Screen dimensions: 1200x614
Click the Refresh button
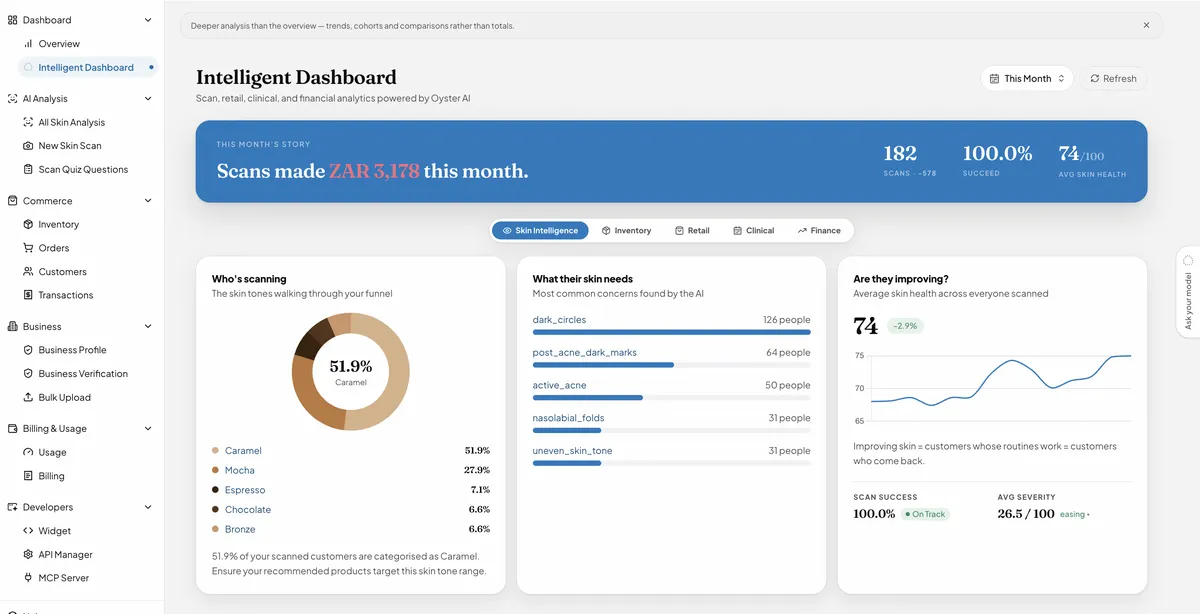(x=1113, y=78)
